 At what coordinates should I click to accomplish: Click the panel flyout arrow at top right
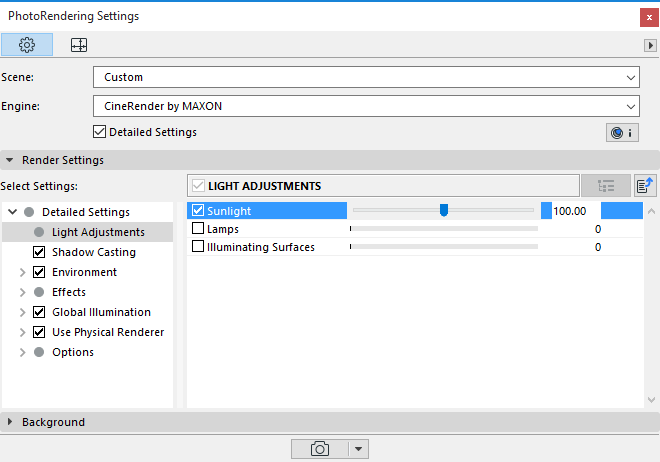pyautogui.click(x=650, y=46)
